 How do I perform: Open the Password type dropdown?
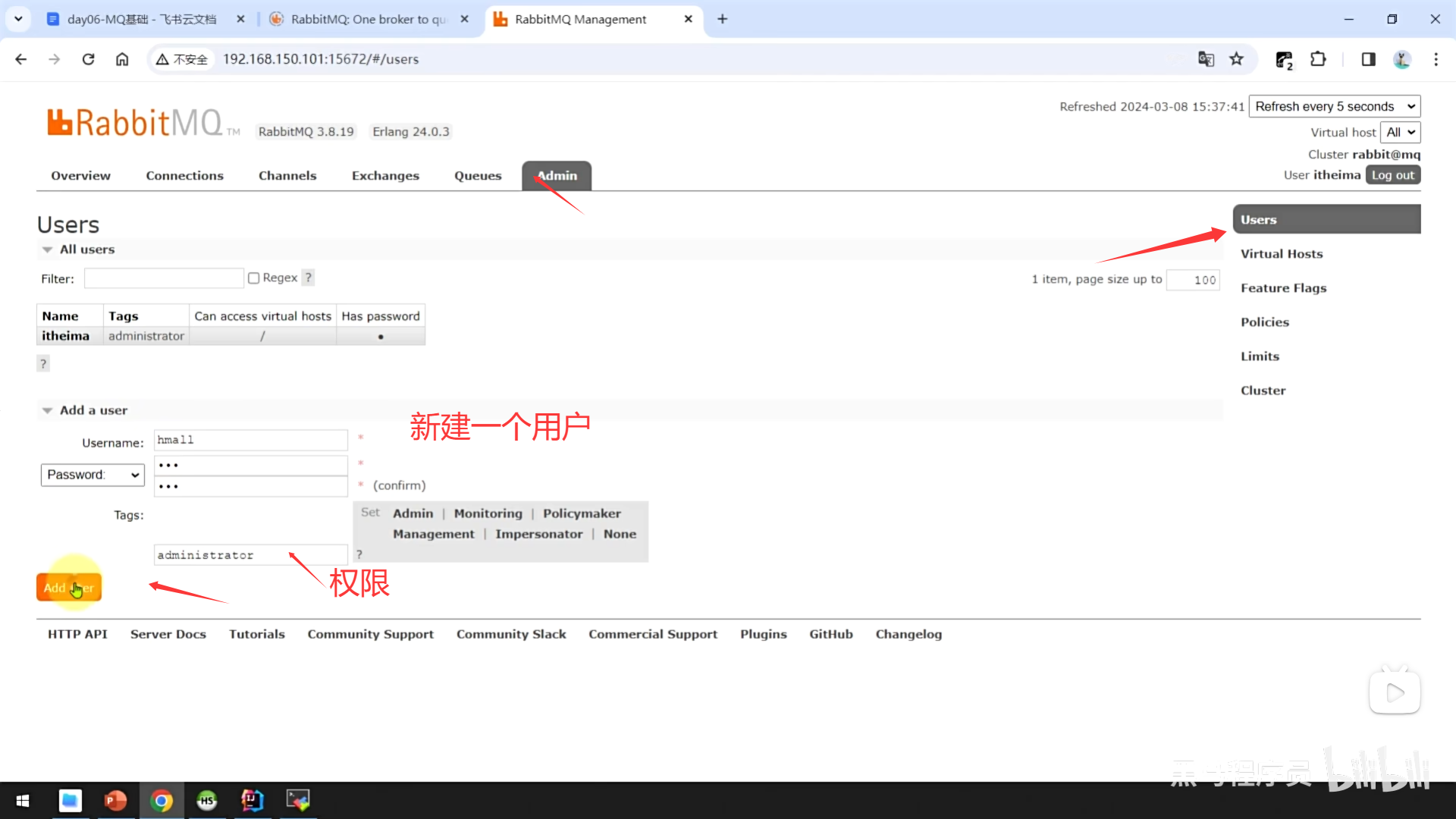point(93,475)
